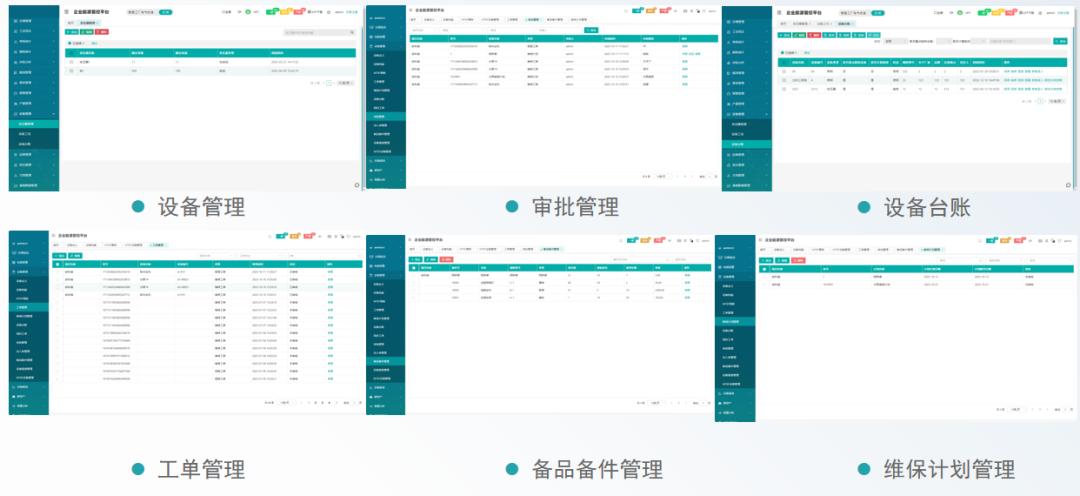Image resolution: width=1080 pixels, height=496 pixels.
Task: Tick first row checkbox in 设备台账 table
Action: click(784, 72)
